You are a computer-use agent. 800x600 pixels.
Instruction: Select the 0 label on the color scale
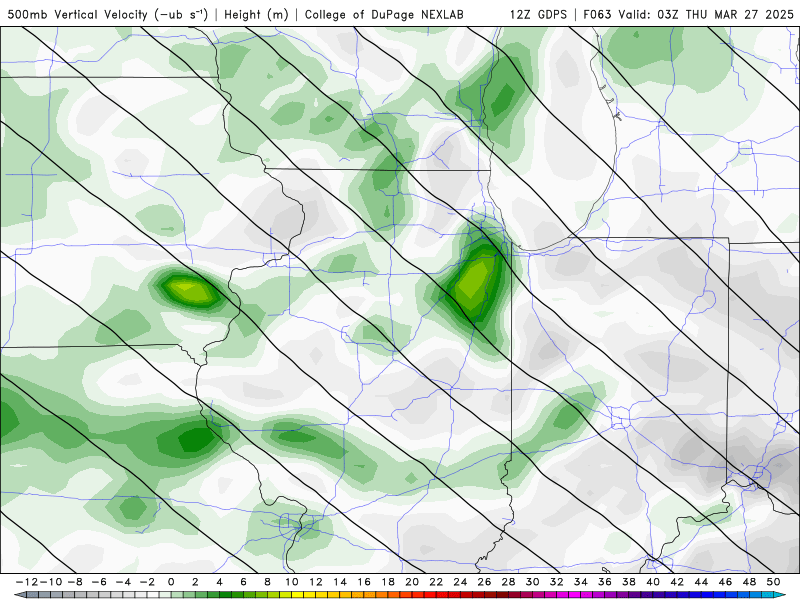(x=171, y=582)
